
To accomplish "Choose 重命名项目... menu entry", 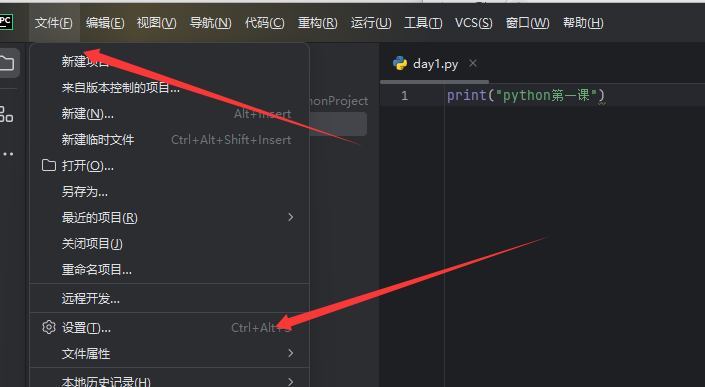I will (170, 270).
